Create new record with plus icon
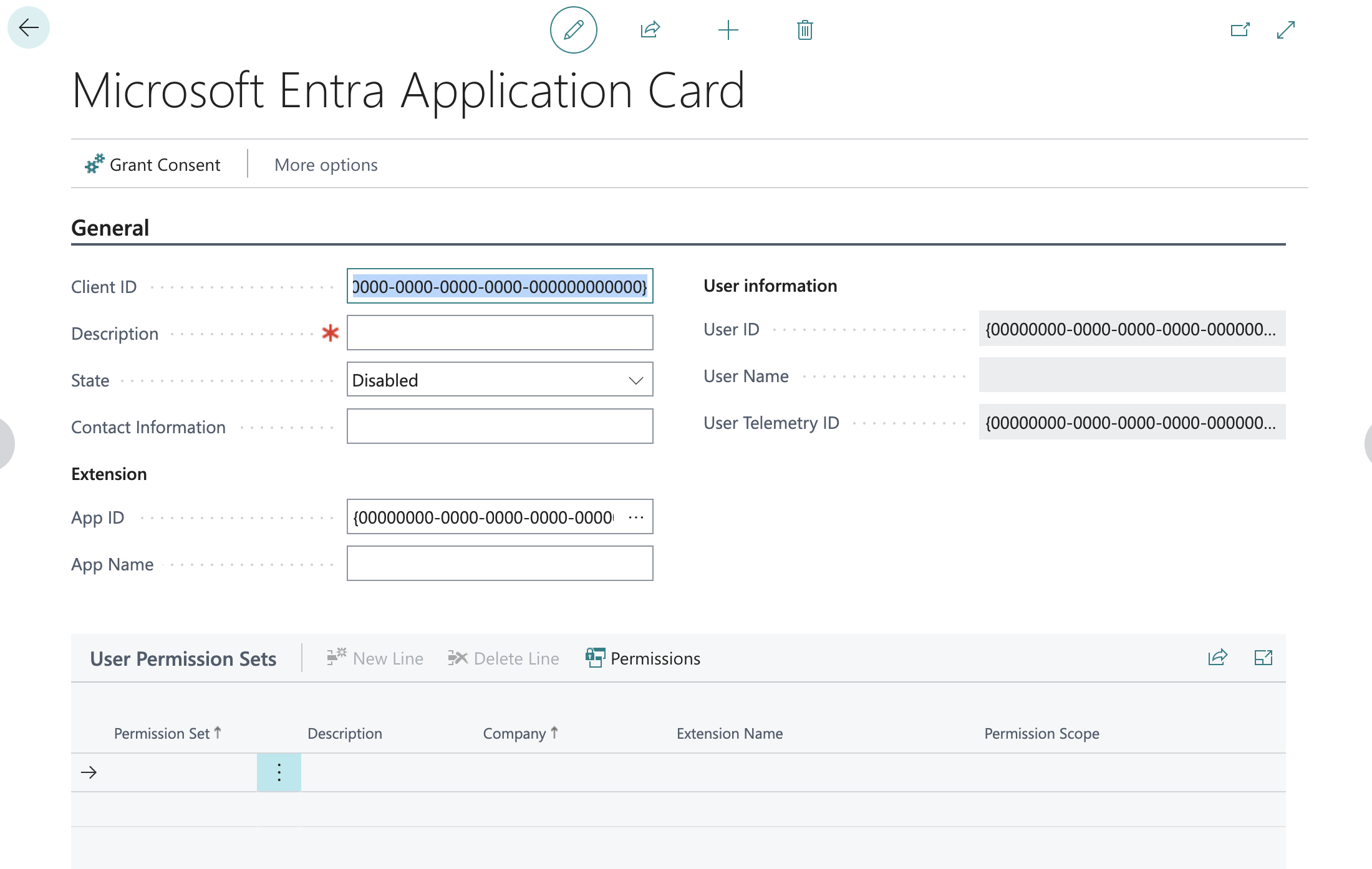 pos(728,30)
